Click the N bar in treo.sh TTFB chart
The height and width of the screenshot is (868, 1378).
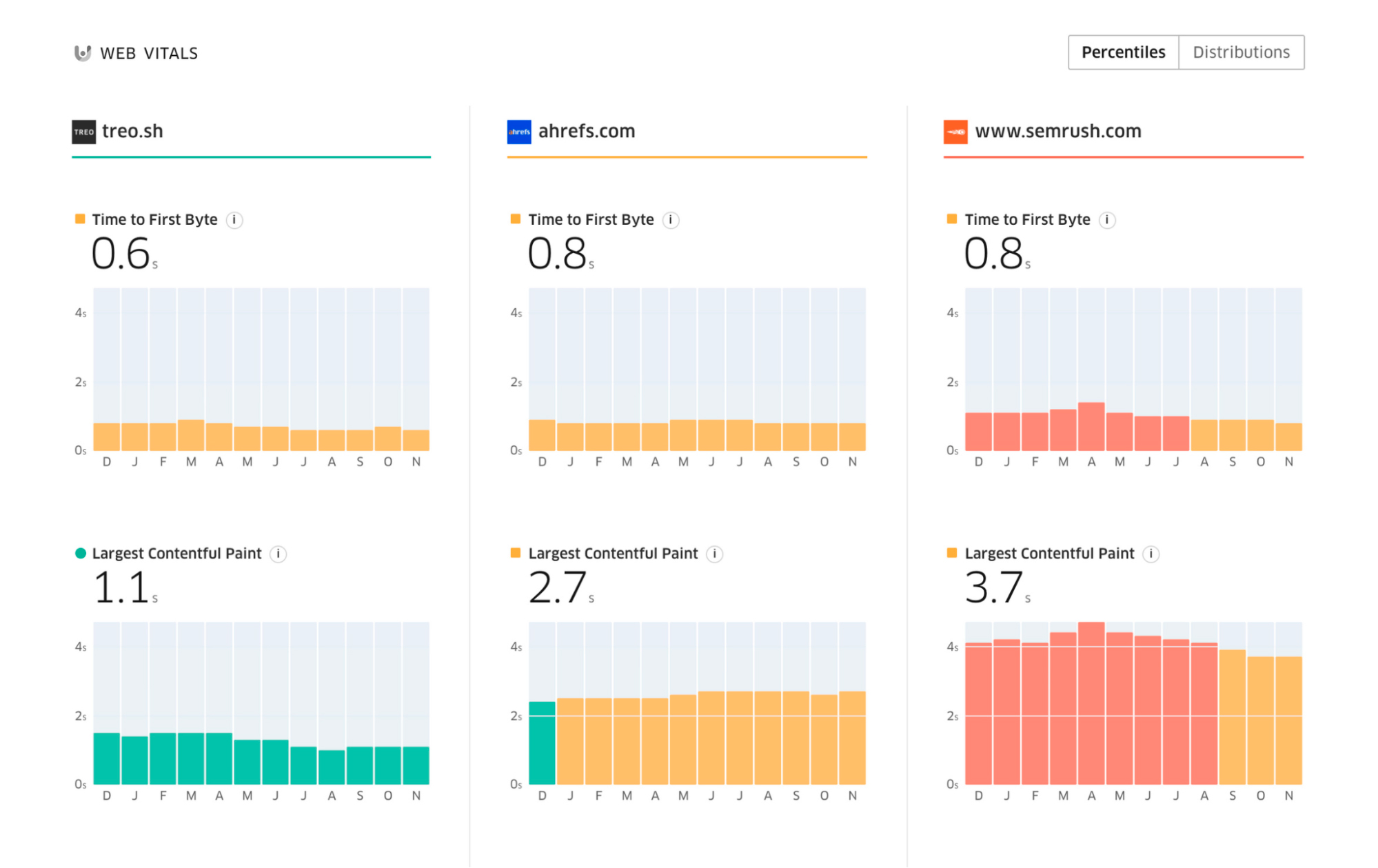pos(416,440)
